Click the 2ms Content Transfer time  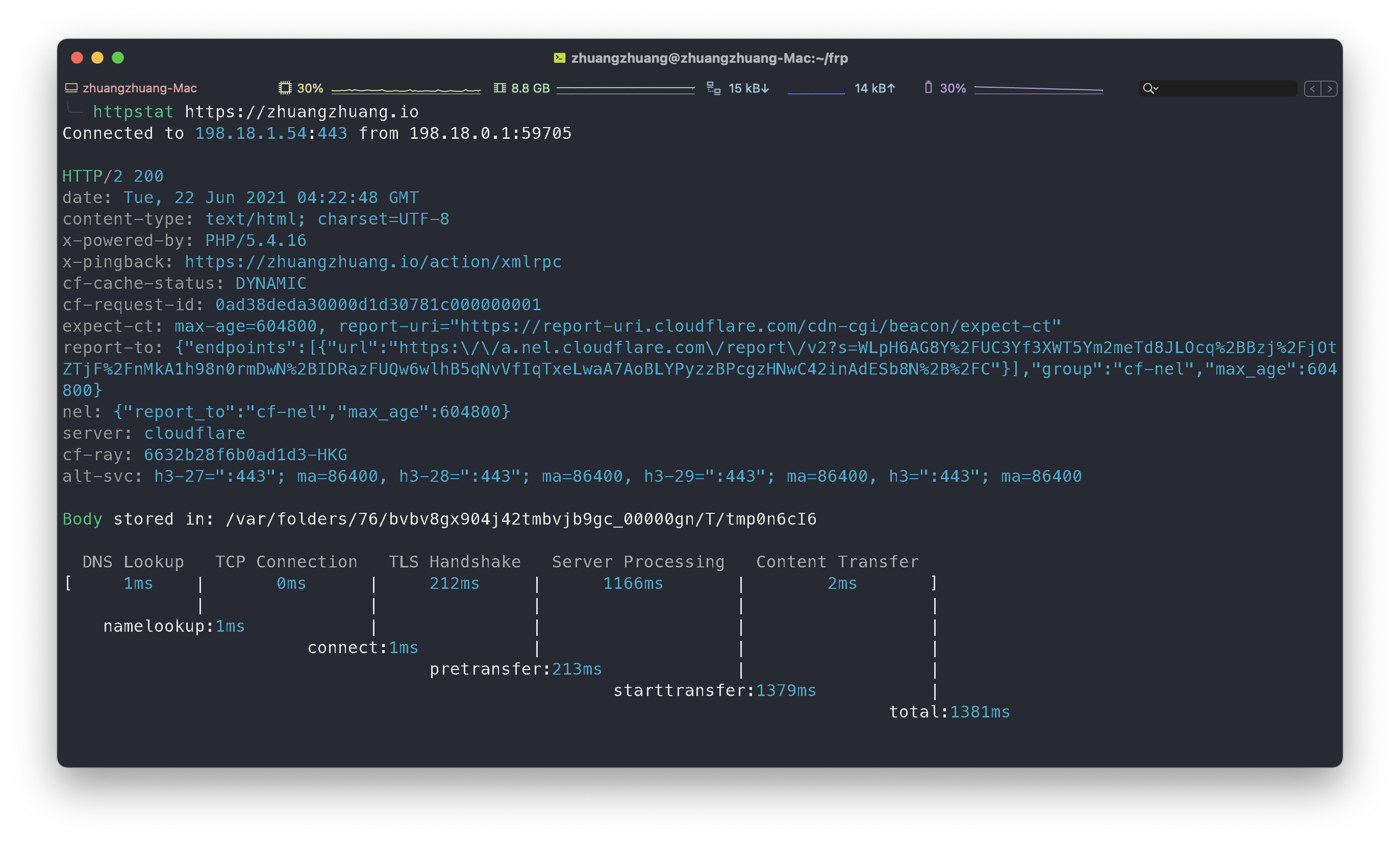coord(842,583)
